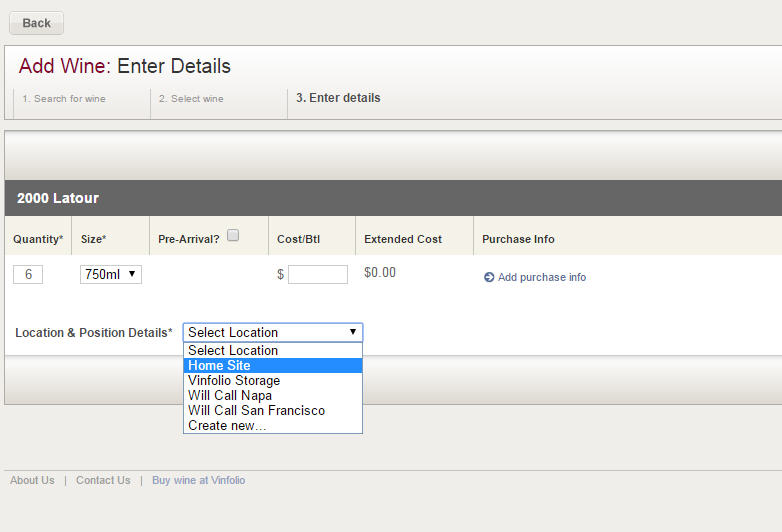This screenshot has width=782, height=532.
Task: Select Will Call San Francisco option
Action: tap(273, 410)
